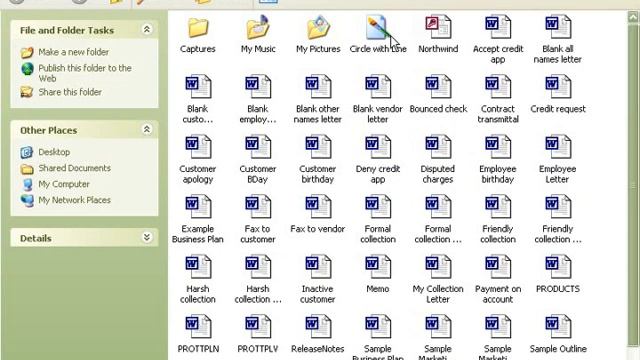Select the Inactive customer document

318,267
